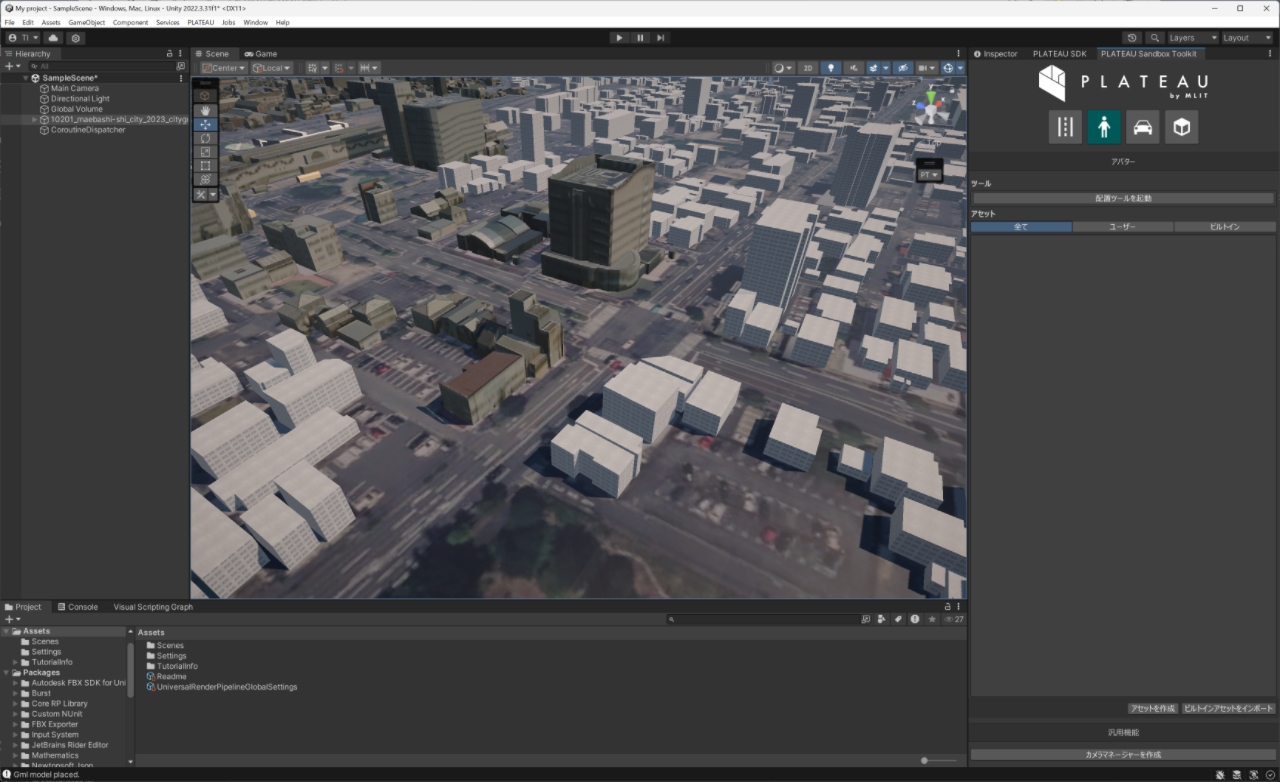Switch to the Game tab
The width and height of the screenshot is (1280, 782).
point(260,54)
